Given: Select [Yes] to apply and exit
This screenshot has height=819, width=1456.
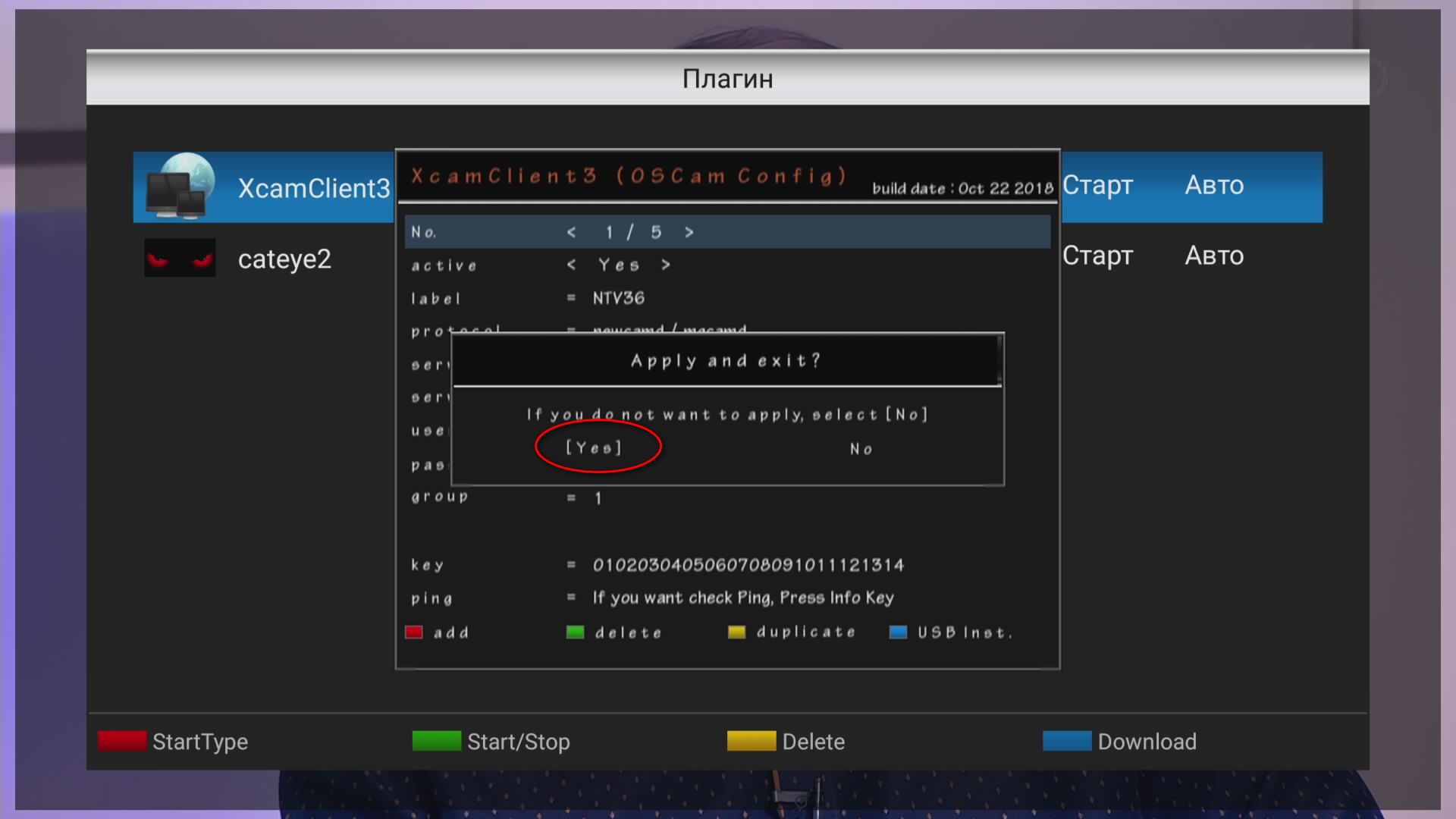Looking at the screenshot, I should [594, 448].
